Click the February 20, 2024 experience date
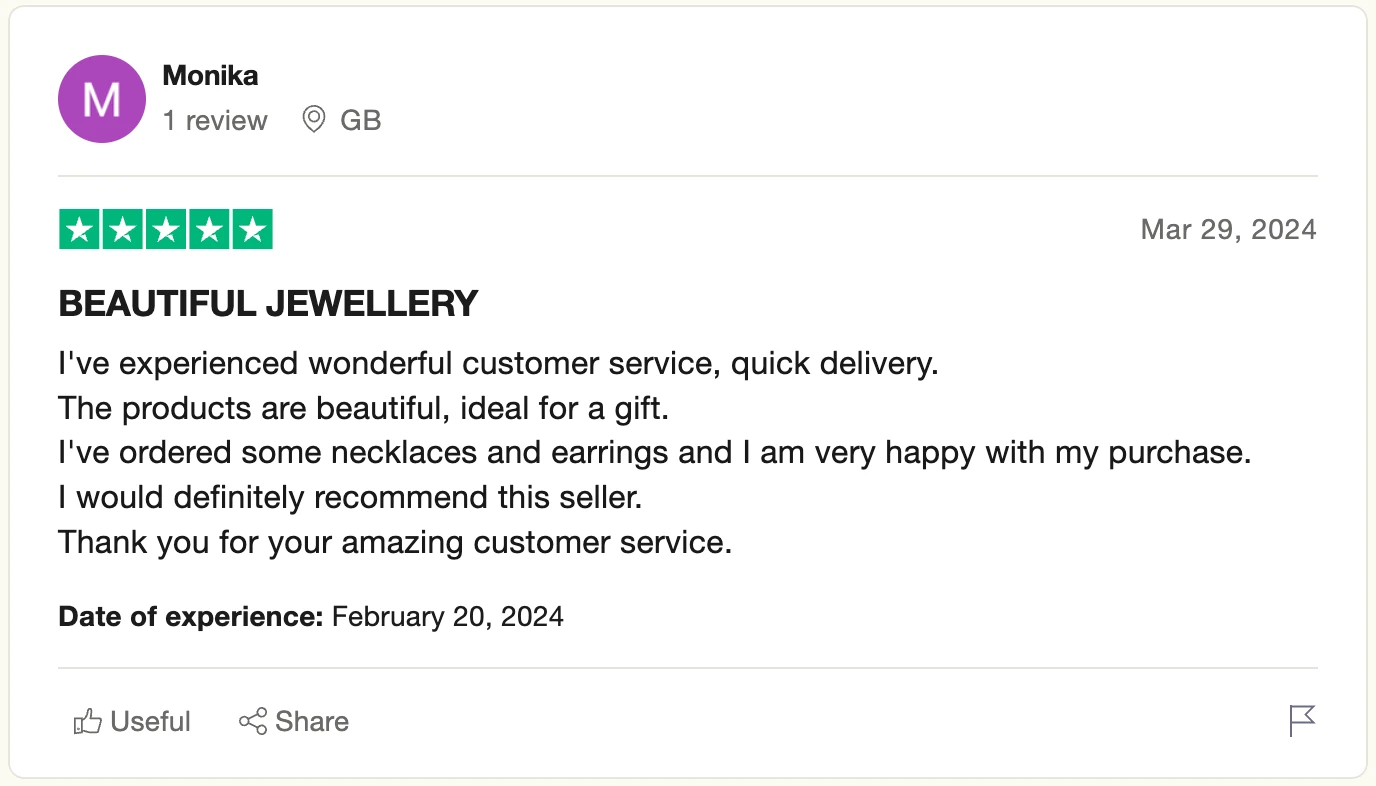This screenshot has height=786, width=1376. (448, 616)
